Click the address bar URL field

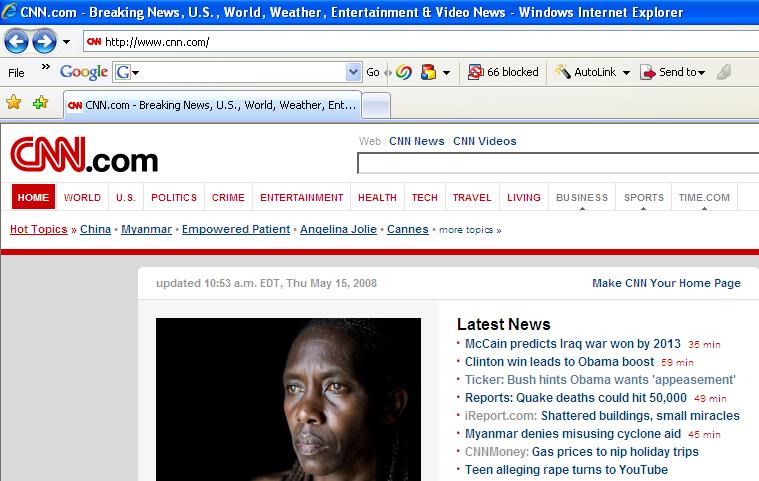tap(420, 42)
